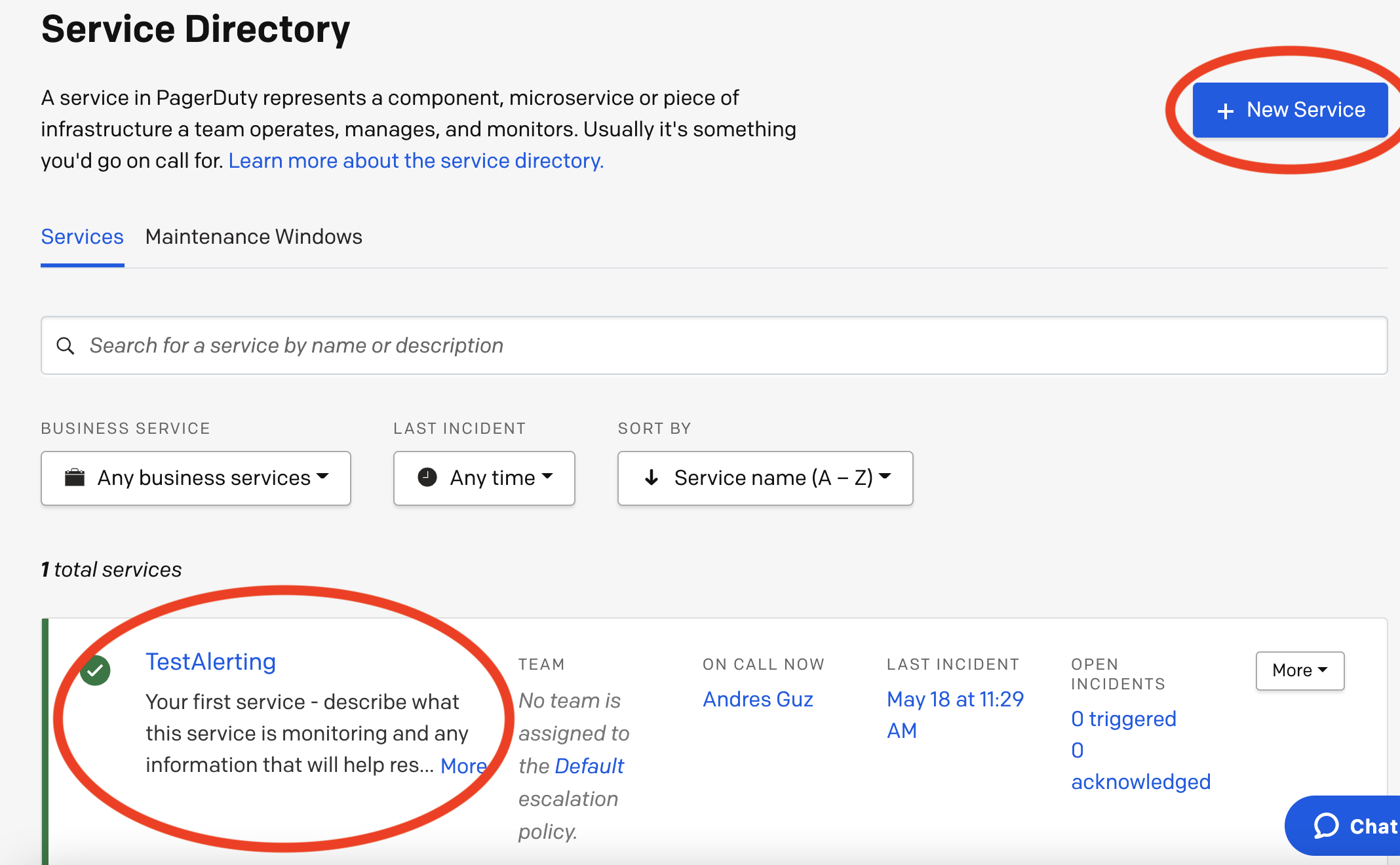Click the magnifying glass search icon
The width and height of the screenshot is (1400, 865).
click(x=66, y=346)
